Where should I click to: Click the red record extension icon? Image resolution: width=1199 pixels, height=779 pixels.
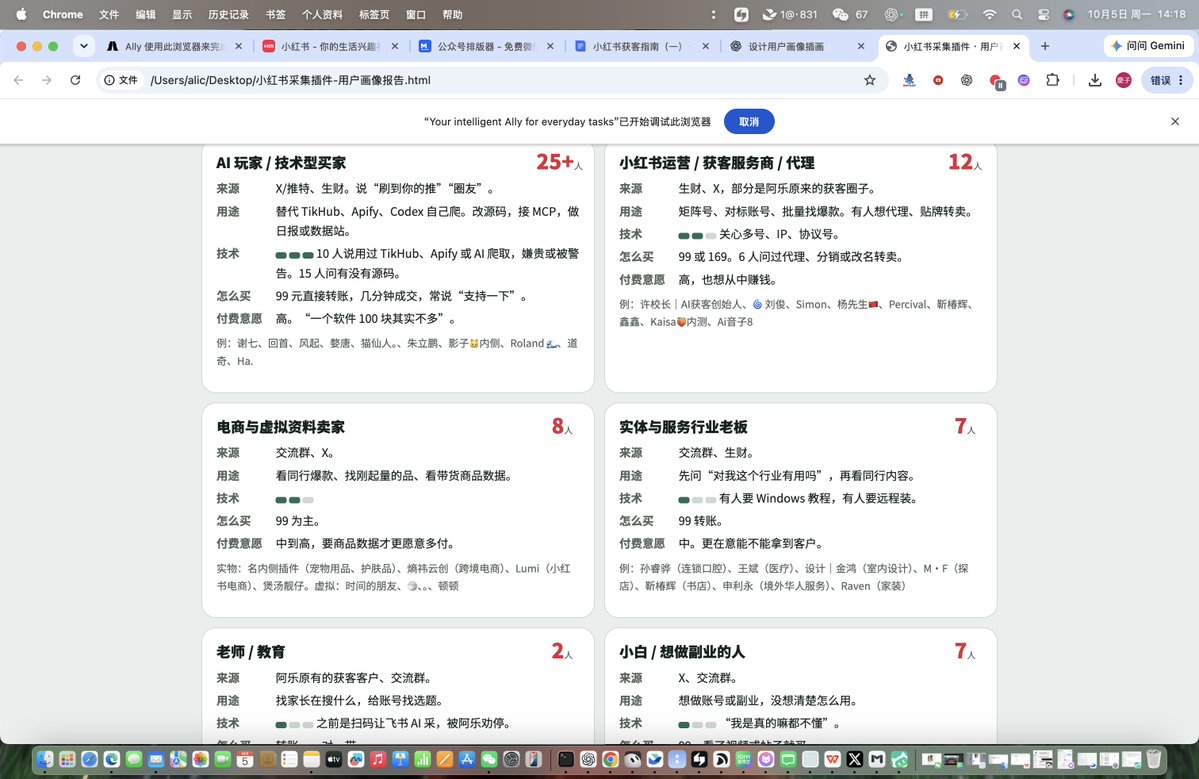[937, 80]
